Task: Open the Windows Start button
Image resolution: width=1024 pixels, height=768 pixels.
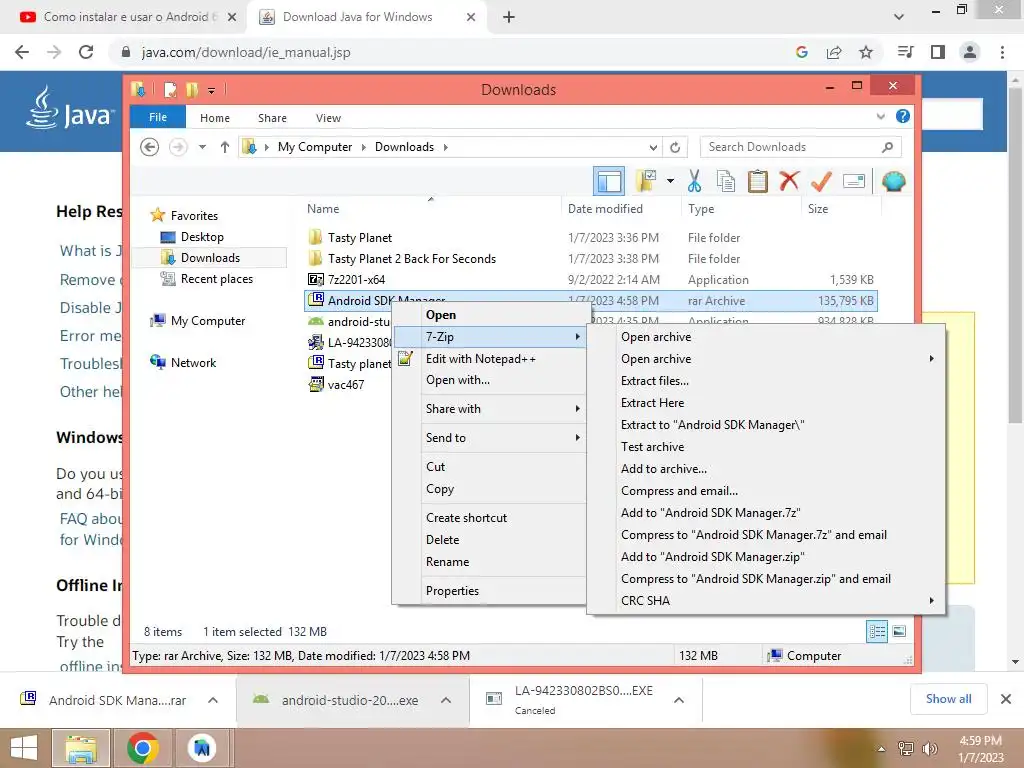Action: tap(24, 748)
